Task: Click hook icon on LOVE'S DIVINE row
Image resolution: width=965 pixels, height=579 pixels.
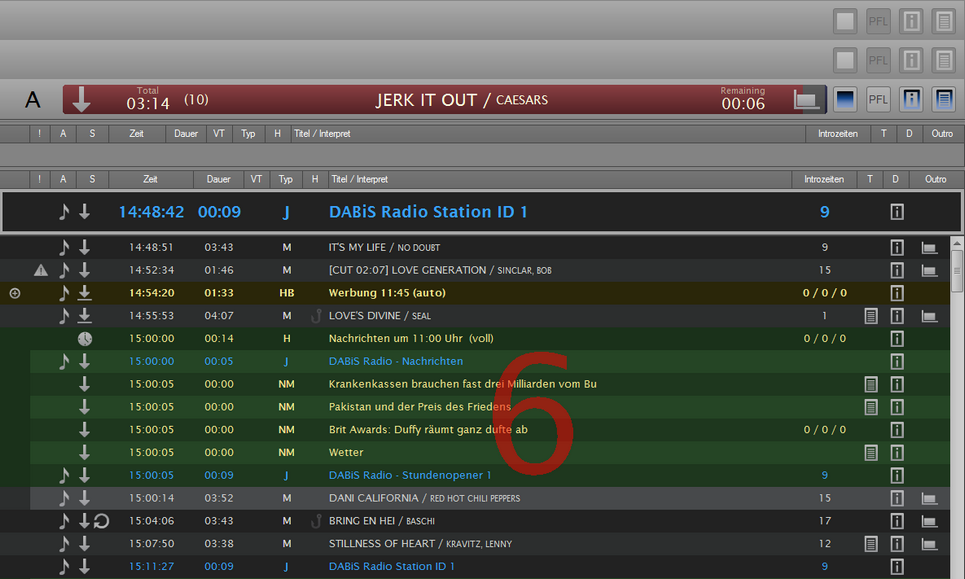Action: tap(316, 316)
